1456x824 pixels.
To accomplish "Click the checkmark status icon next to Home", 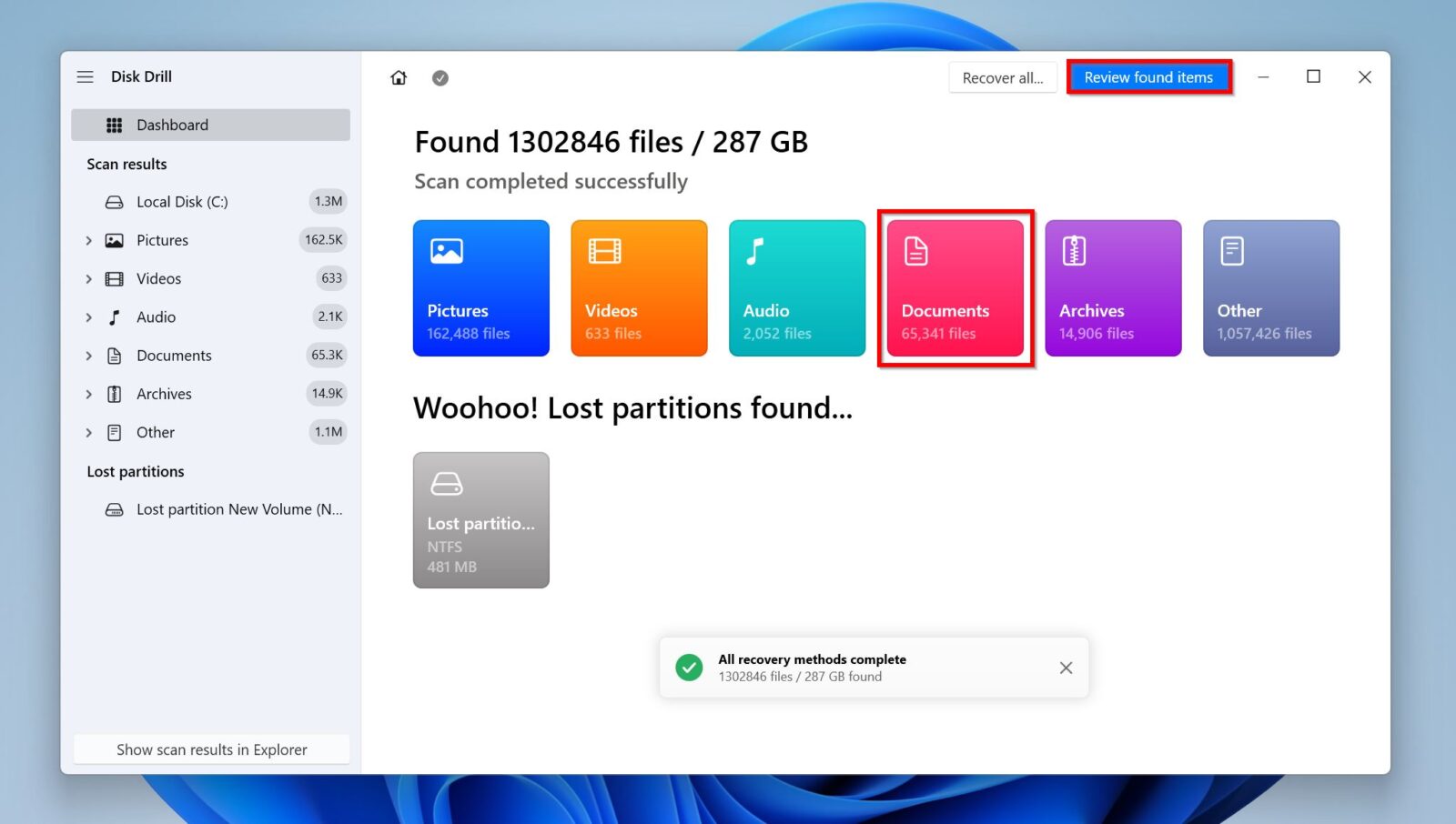I will tap(440, 78).
